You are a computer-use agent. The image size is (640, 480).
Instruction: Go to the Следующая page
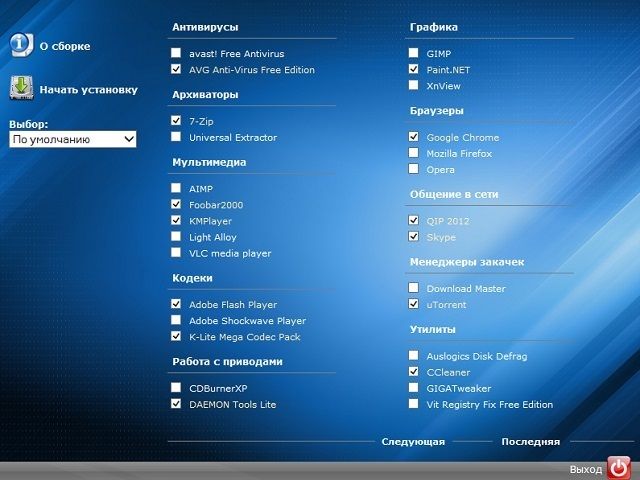[x=413, y=442]
